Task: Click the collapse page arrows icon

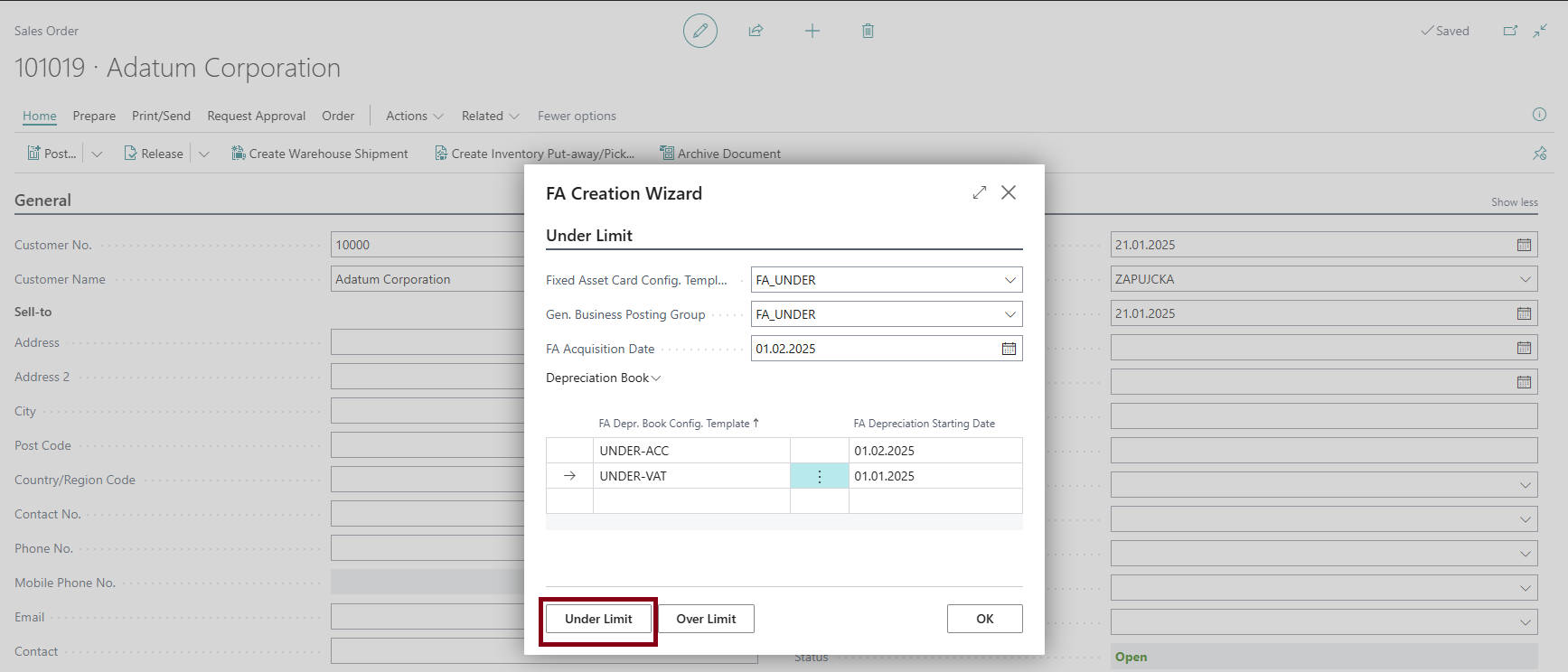Action: [x=1540, y=31]
